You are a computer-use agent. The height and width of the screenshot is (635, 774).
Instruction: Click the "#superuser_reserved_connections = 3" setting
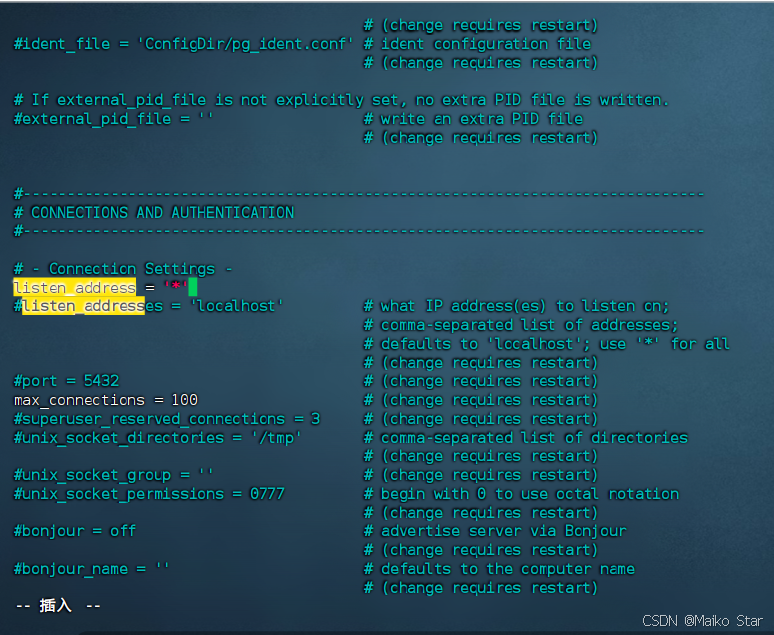point(167,419)
